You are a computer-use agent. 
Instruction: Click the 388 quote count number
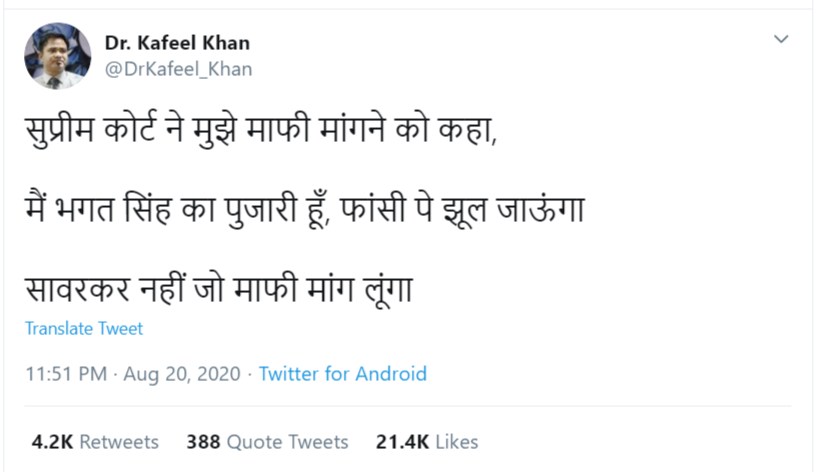tap(203, 441)
